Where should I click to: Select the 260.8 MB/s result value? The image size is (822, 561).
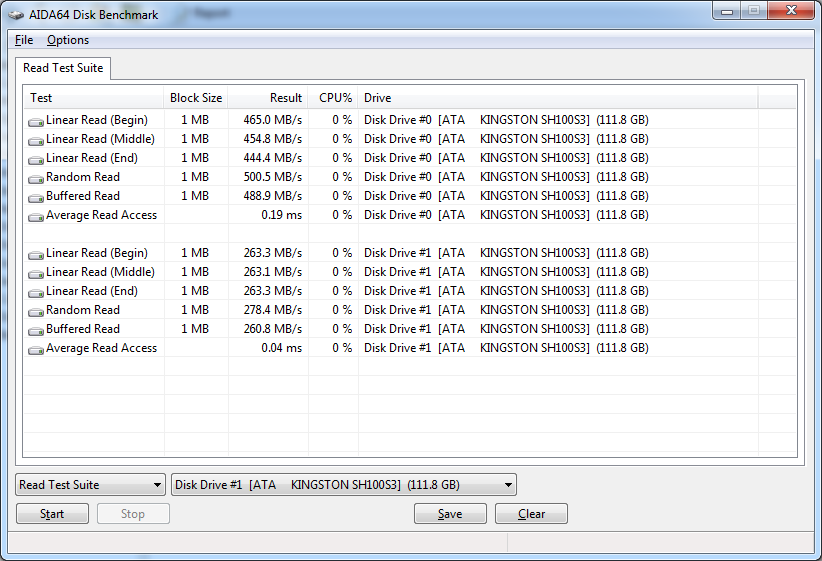point(273,329)
